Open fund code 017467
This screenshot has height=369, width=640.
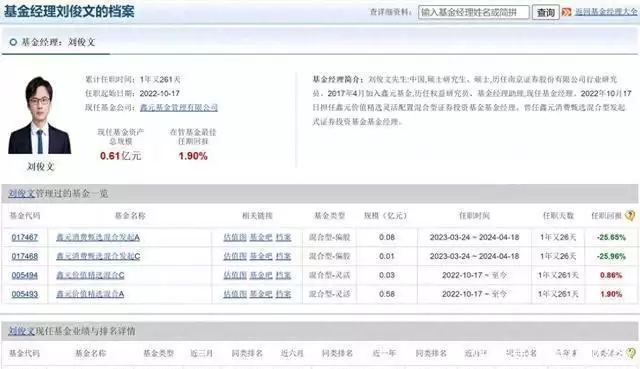(24, 237)
